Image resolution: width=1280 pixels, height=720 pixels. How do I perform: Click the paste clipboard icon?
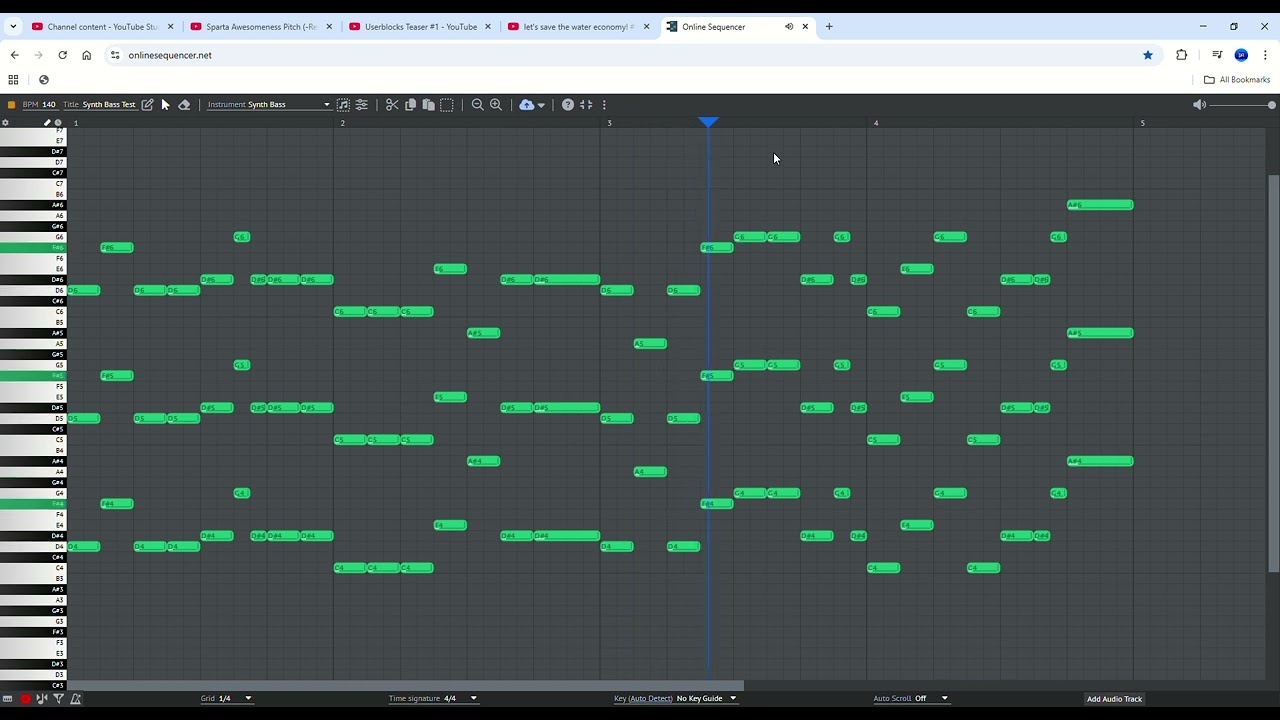(428, 104)
